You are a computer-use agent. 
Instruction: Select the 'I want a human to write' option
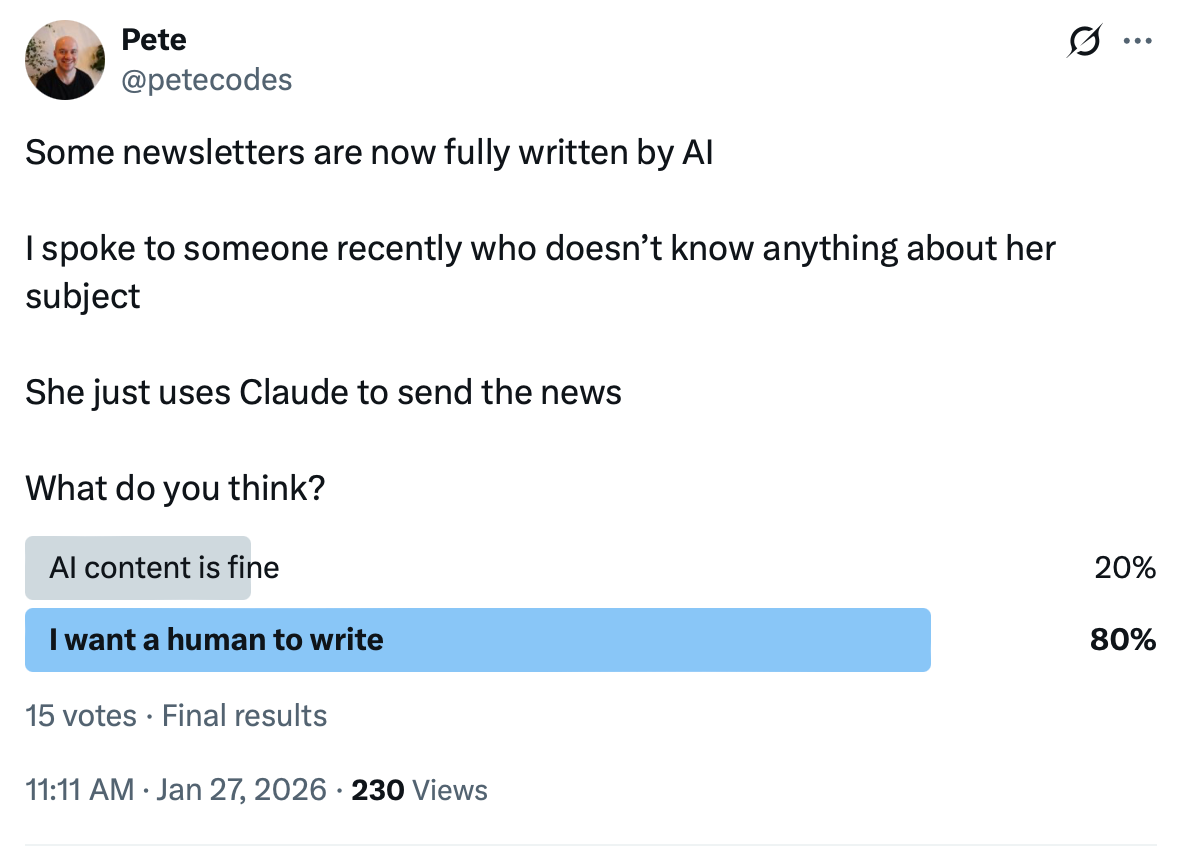(x=216, y=639)
